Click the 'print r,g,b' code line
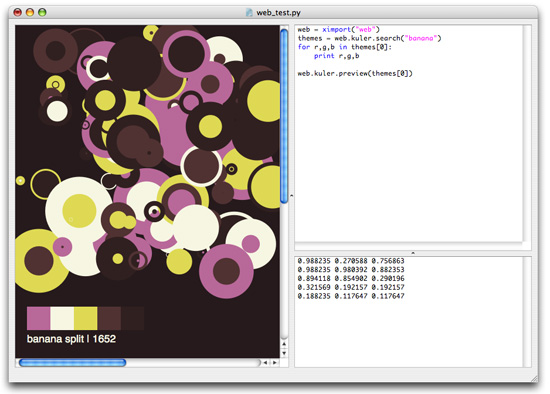 pos(336,56)
